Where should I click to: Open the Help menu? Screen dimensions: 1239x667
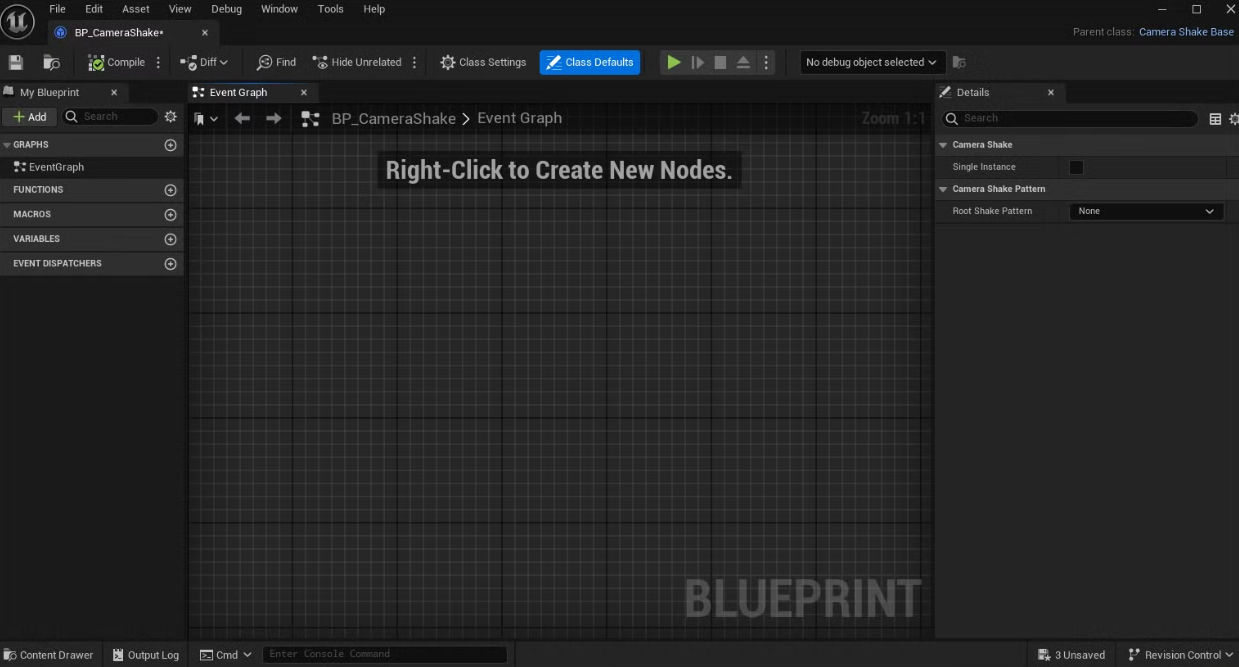(374, 9)
